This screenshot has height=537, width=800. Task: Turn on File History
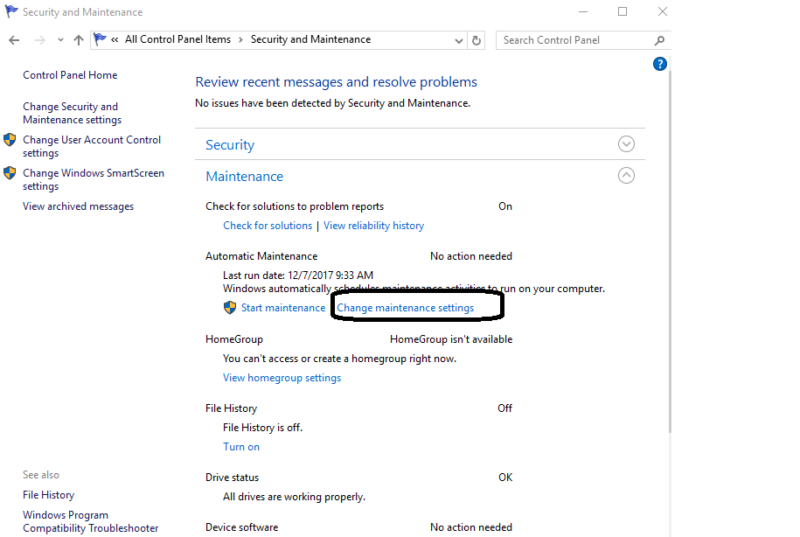(241, 447)
